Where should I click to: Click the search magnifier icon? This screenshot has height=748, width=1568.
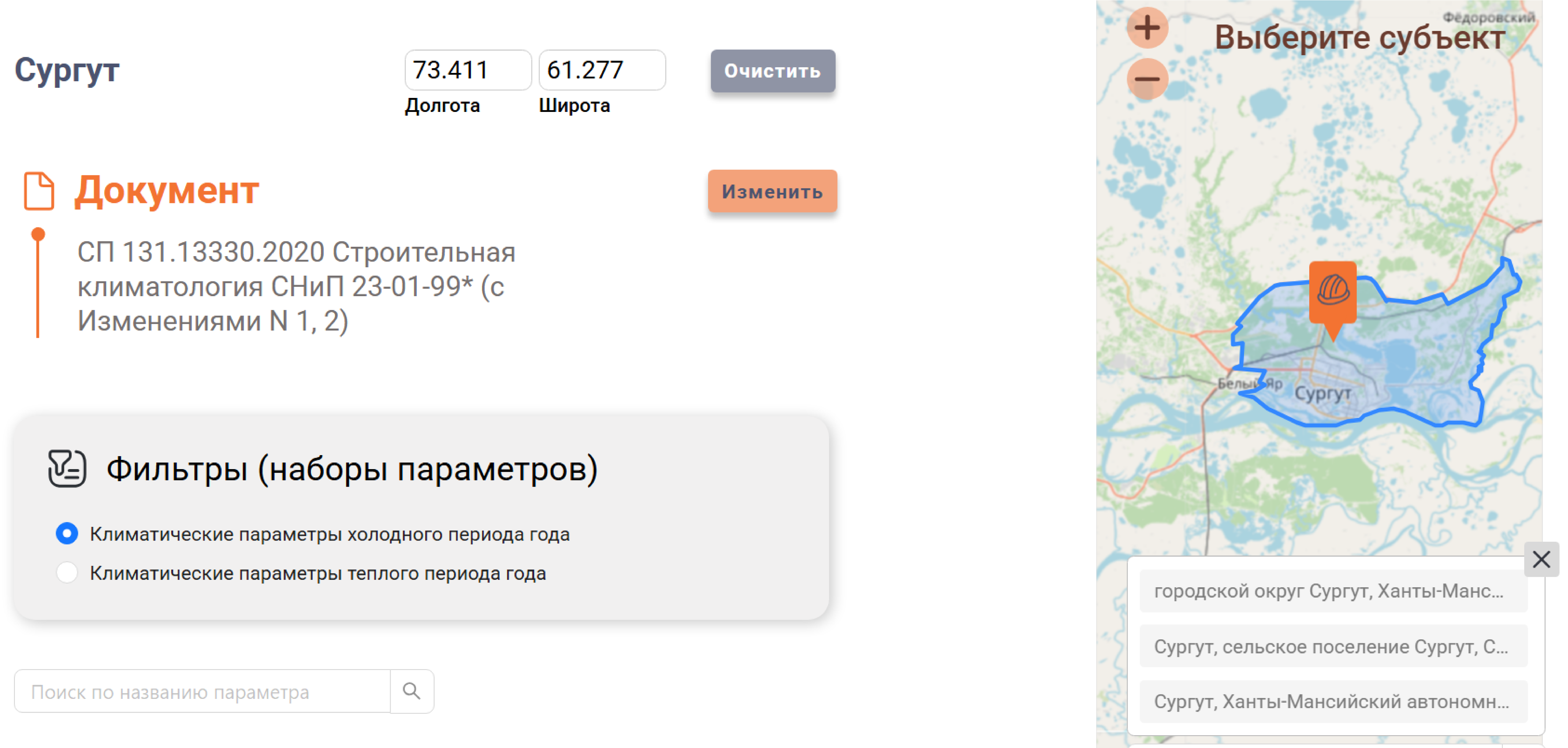412,691
